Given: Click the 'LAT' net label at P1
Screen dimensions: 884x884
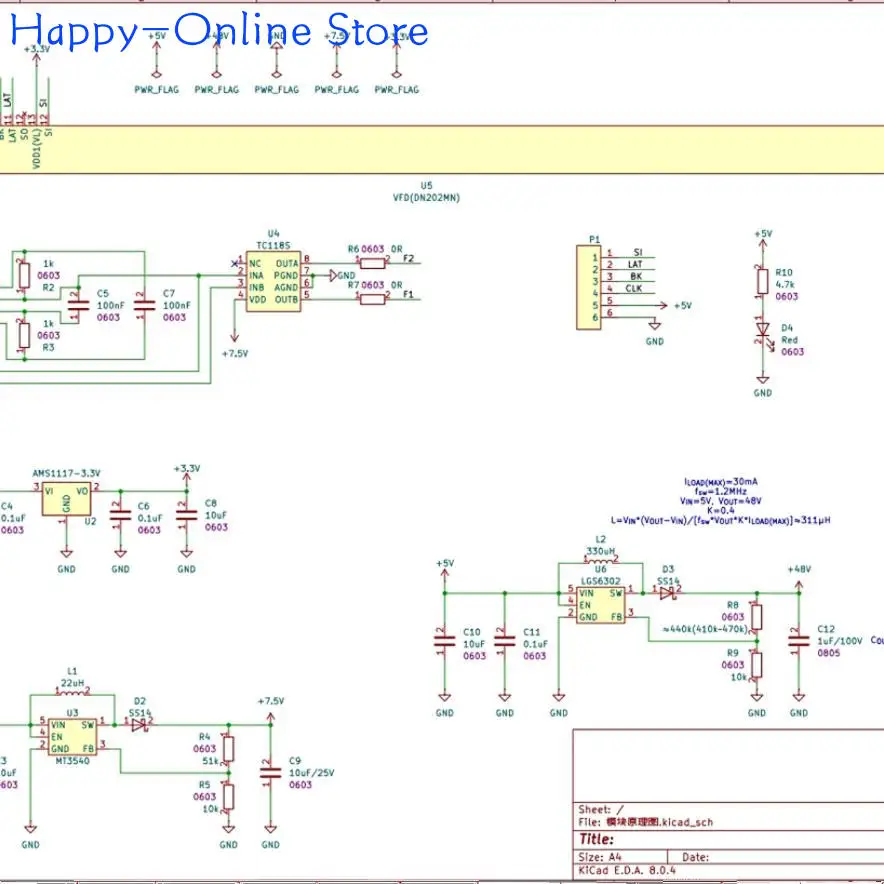Looking at the screenshot, I should tap(635, 264).
